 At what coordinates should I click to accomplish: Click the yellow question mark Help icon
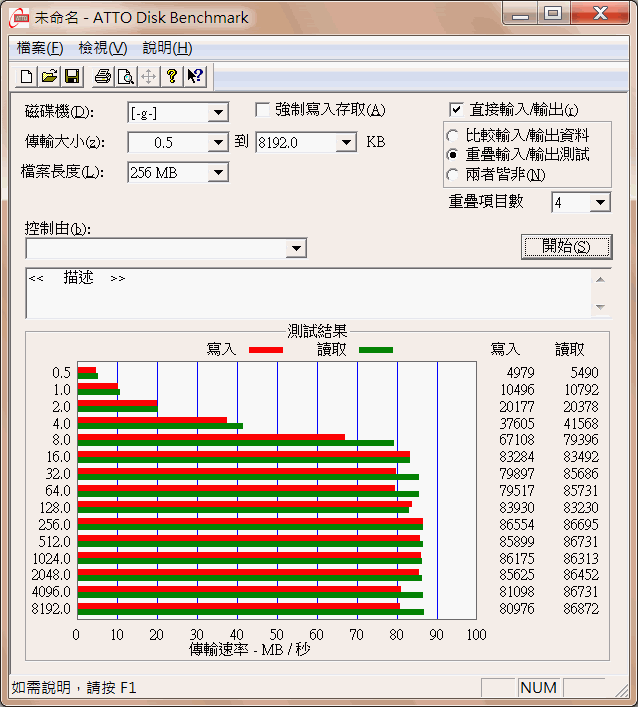(172, 76)
